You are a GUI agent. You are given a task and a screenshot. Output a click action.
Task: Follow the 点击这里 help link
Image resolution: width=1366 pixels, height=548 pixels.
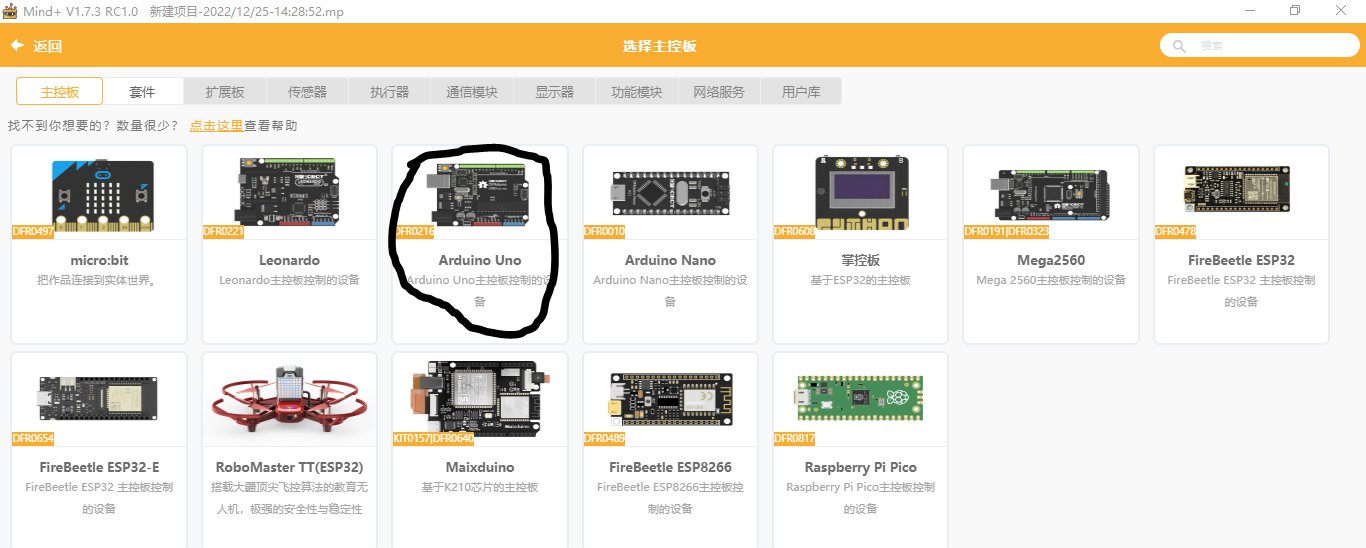[216, 126]
